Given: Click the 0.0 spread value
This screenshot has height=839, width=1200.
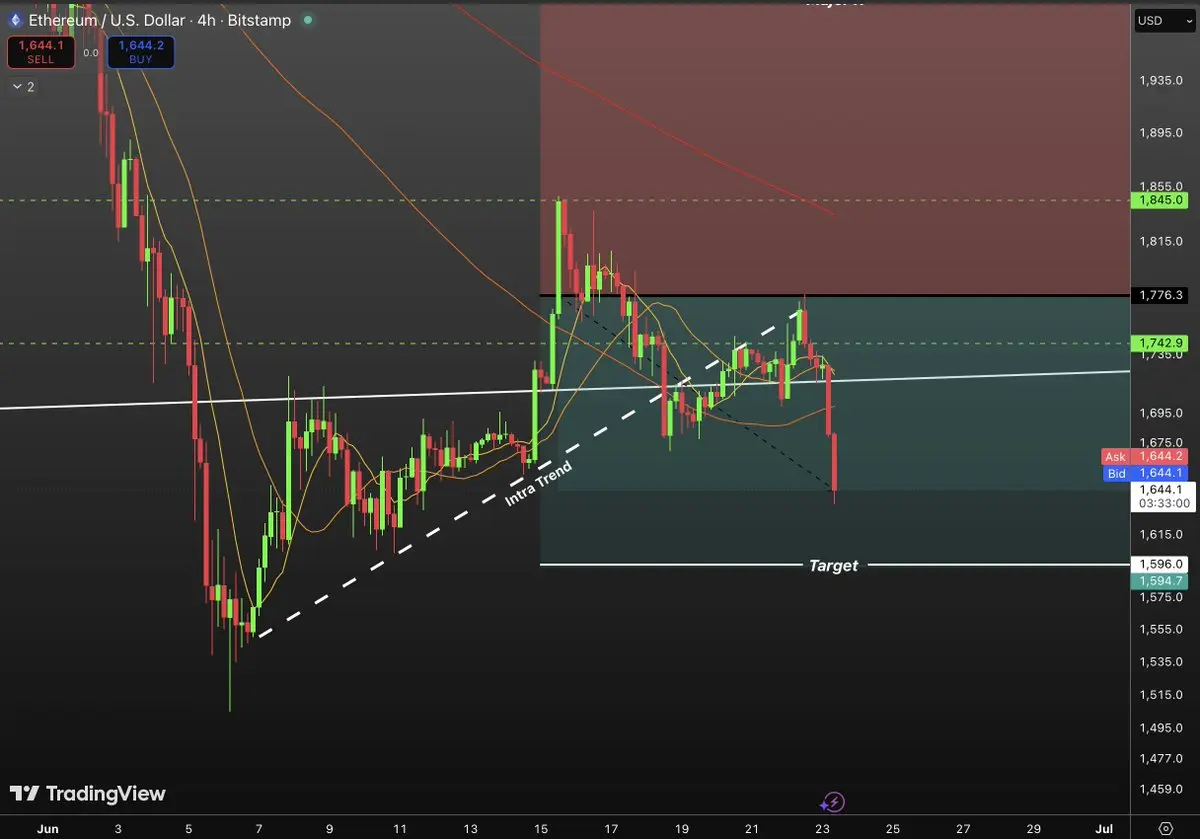Looking at the screenshot, I should [x=91, y=54].
